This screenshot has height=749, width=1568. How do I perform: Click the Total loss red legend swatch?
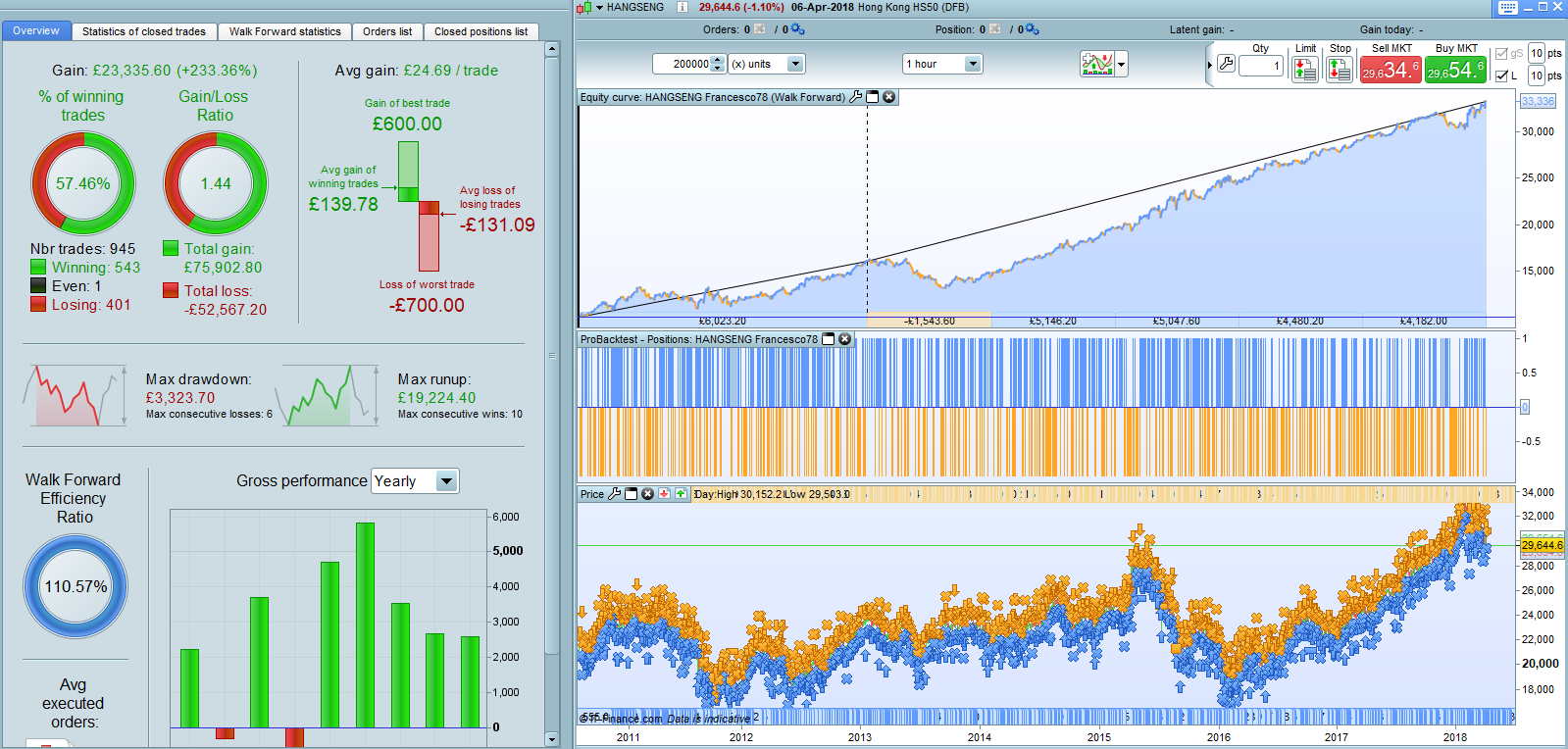click(170, 290)
